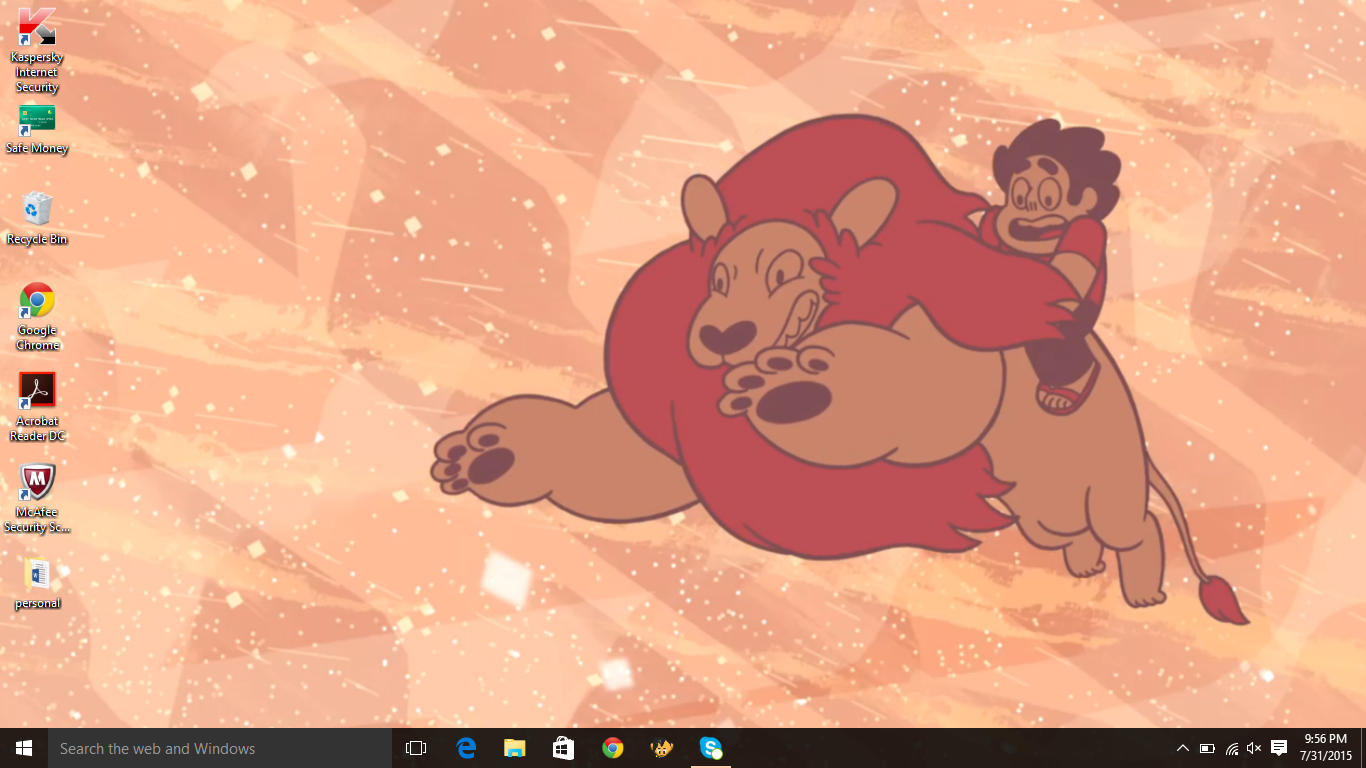
Task: Switch to Skype in the taskbar
Action: point(711,748)
